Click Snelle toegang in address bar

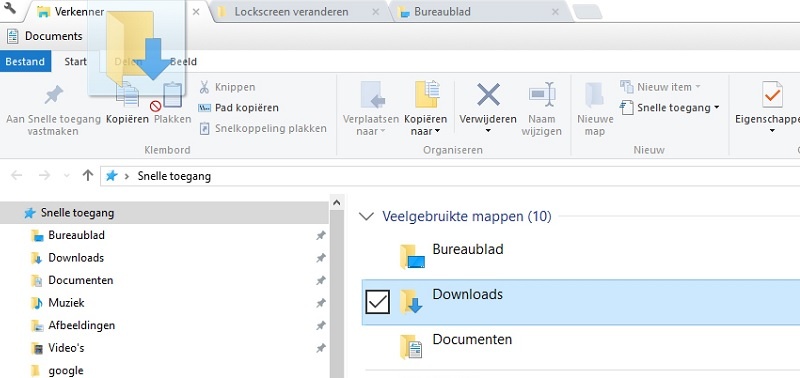click(x=174, y=177)
